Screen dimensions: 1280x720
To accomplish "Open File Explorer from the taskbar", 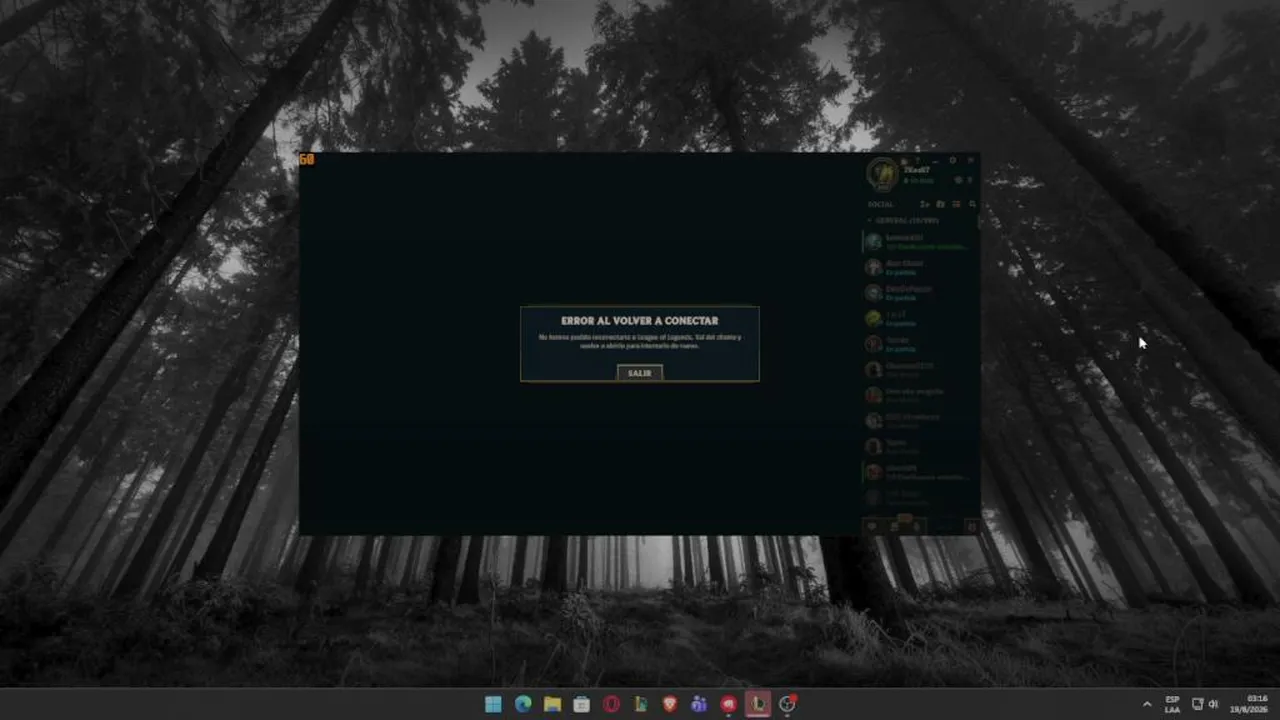I will point(552,704).
